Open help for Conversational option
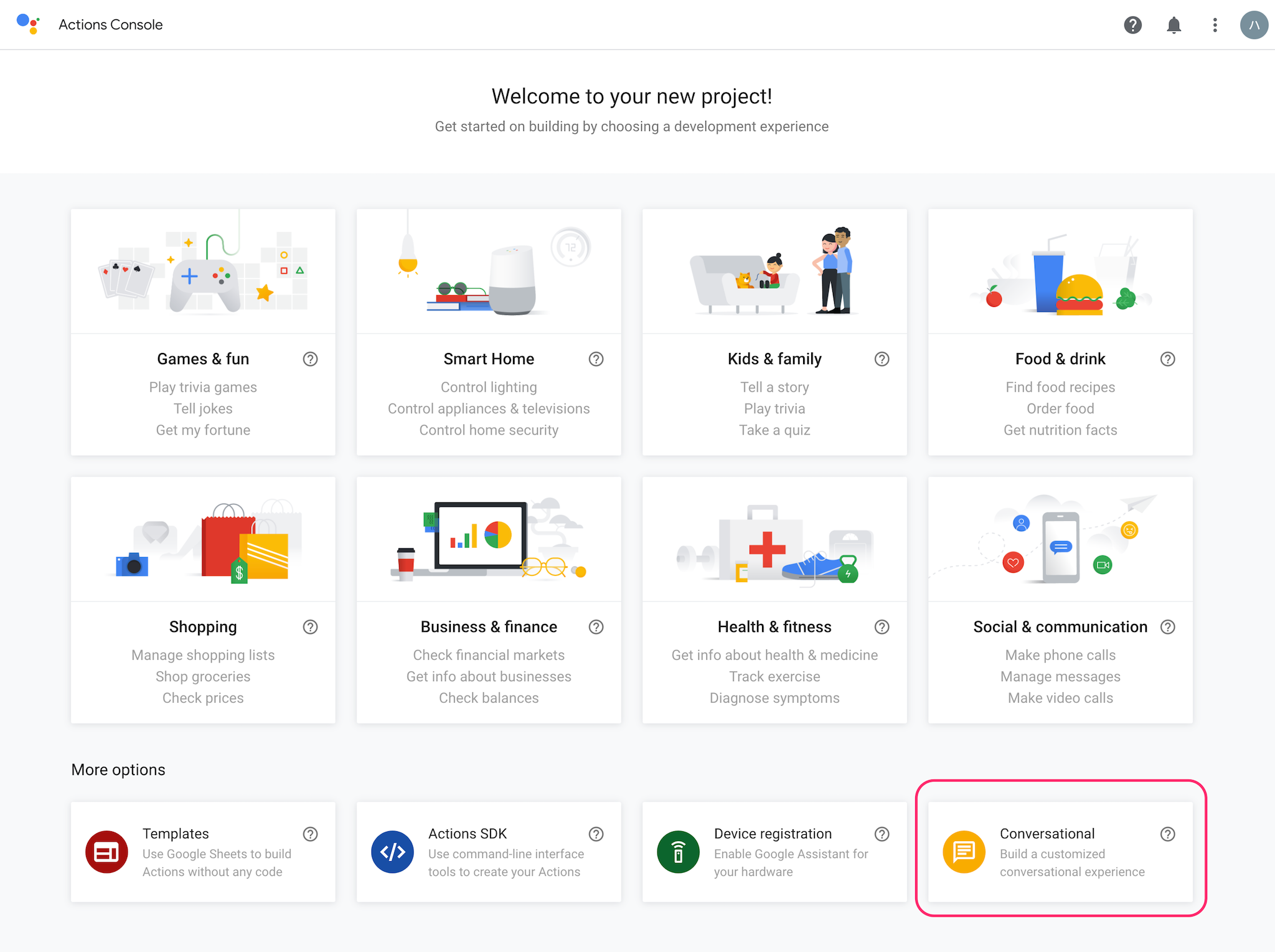The image size is (1275, 952). 1167,834
